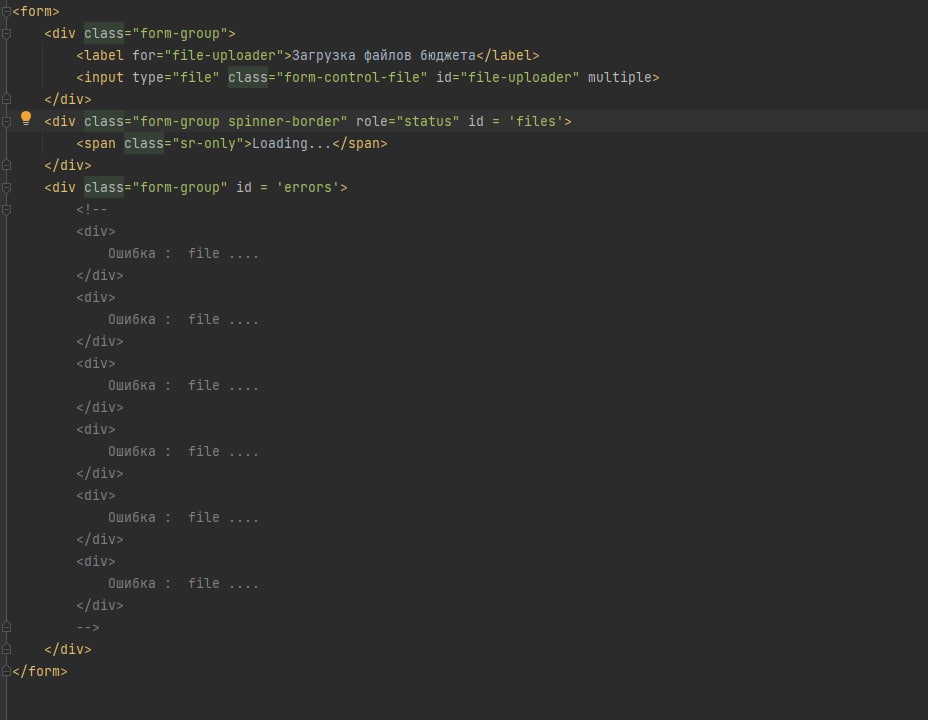This screenshot has height=720, width=928.
Task: Click the closing </label> tag
Action: pos(508,56)
